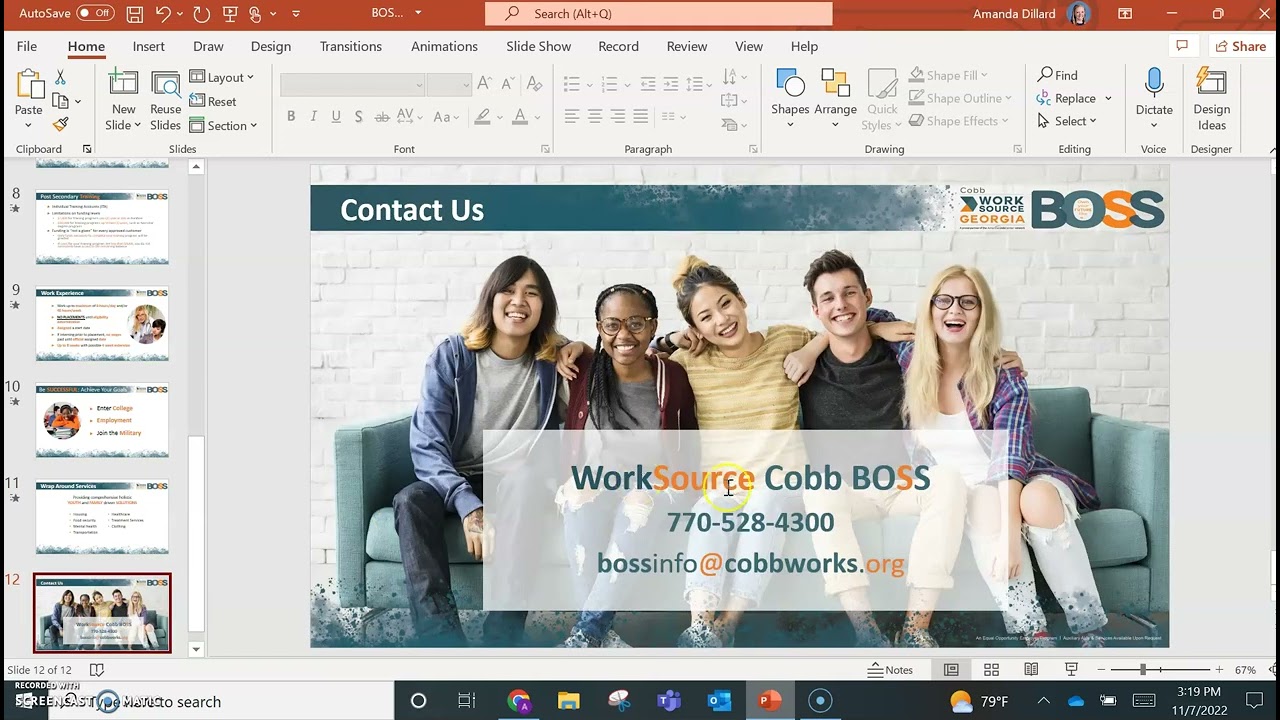Click the Share button

pos(1240,46)
